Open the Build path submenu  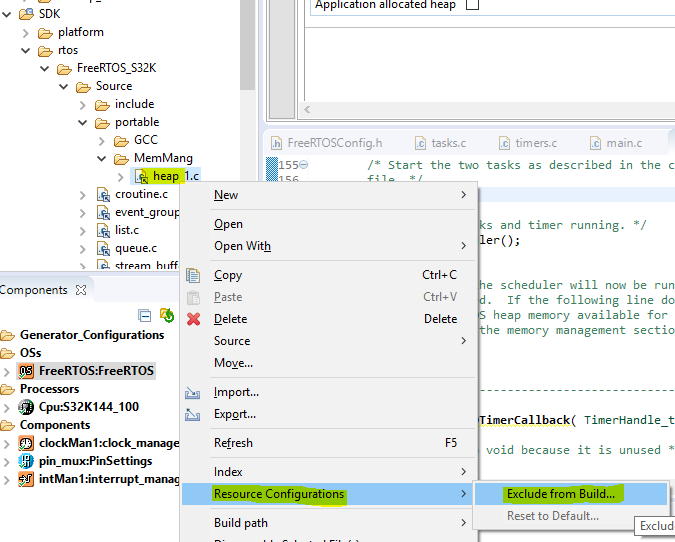pyautogui.click(x=329, y=523)
